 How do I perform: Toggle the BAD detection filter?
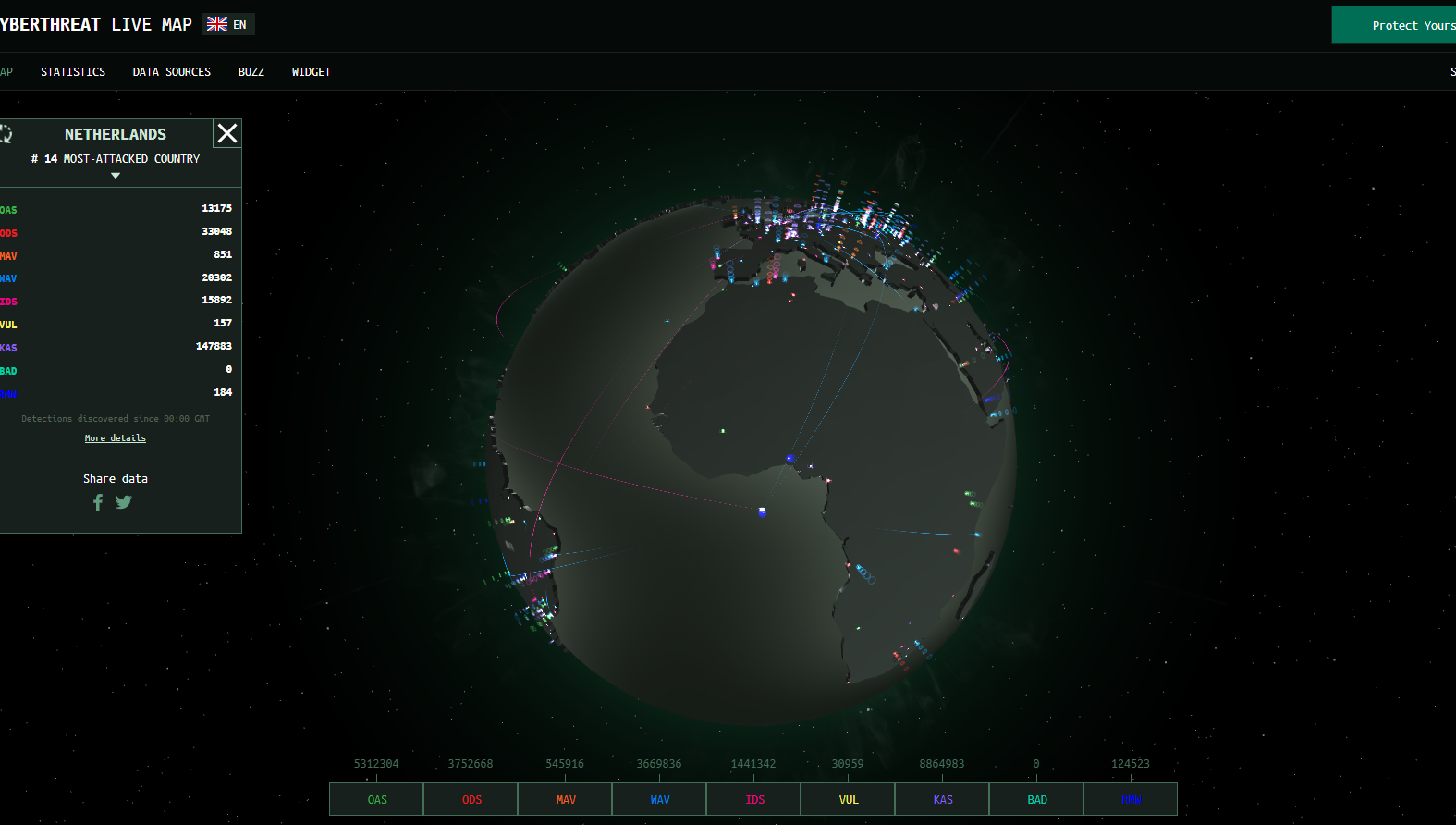pyautogui.click(x=1037, y=799)
